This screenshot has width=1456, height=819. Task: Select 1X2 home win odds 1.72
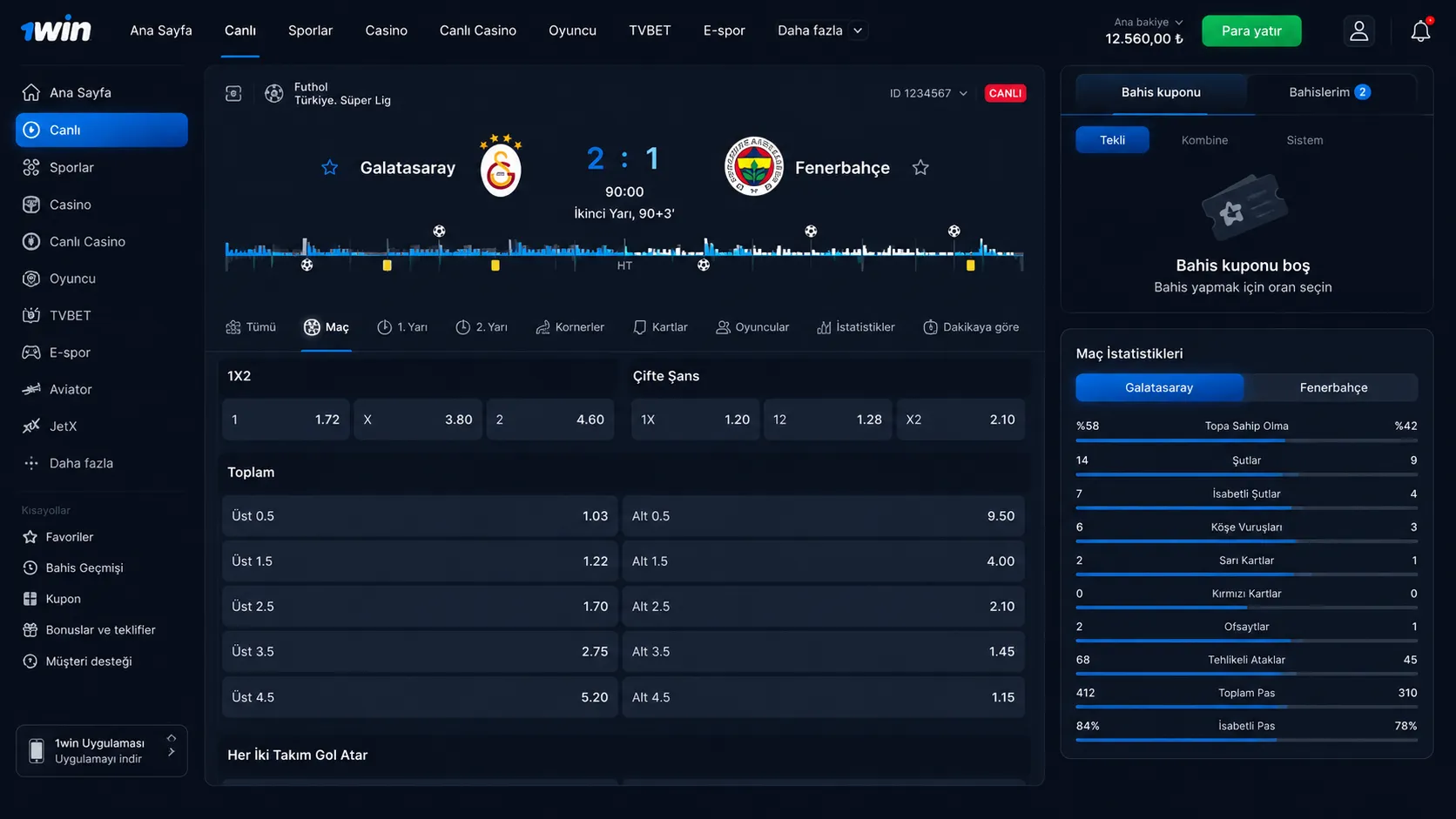click(286, 420)
